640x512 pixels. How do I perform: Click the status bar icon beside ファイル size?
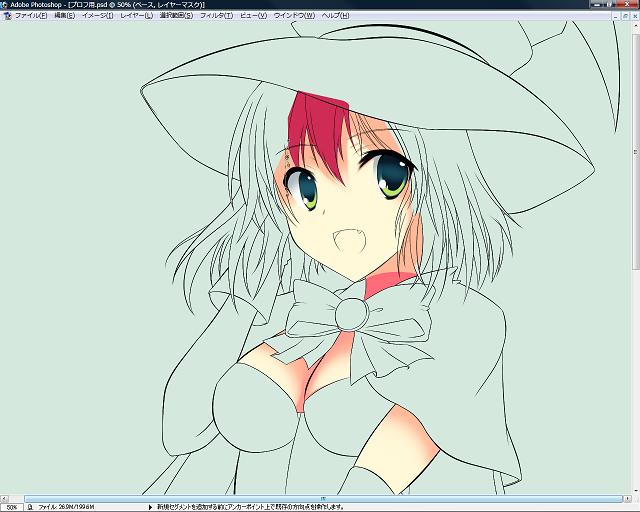tap(30, 508)
